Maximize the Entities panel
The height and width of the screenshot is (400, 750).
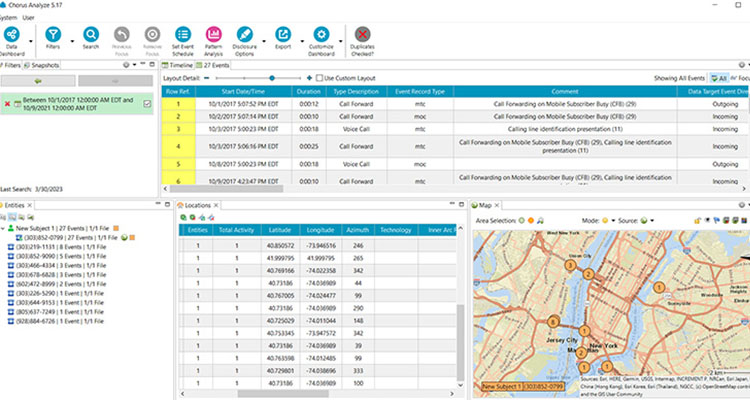(x=167, y=204)
